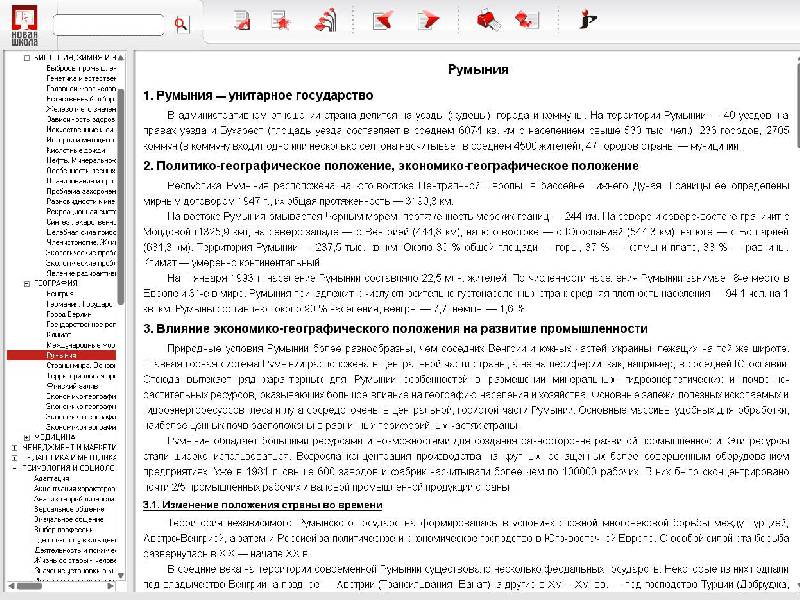
Task: Open the Жизнь со старым человеком item
Action: (x=74, y=560)
